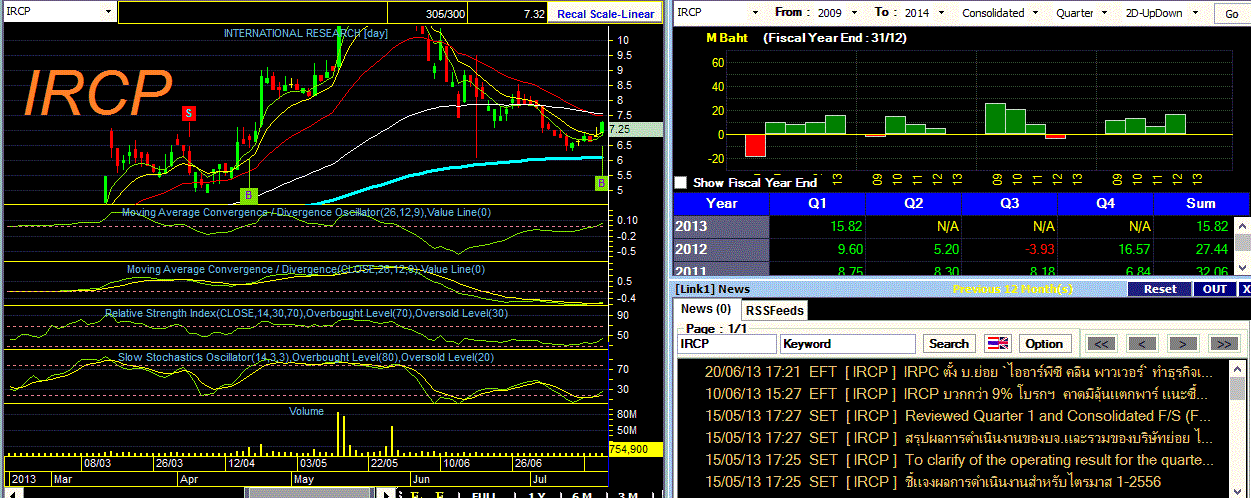This screenshot has height=498, width=1251.
Task: Click the green B buy marker near April
Action: coord(250,195)
